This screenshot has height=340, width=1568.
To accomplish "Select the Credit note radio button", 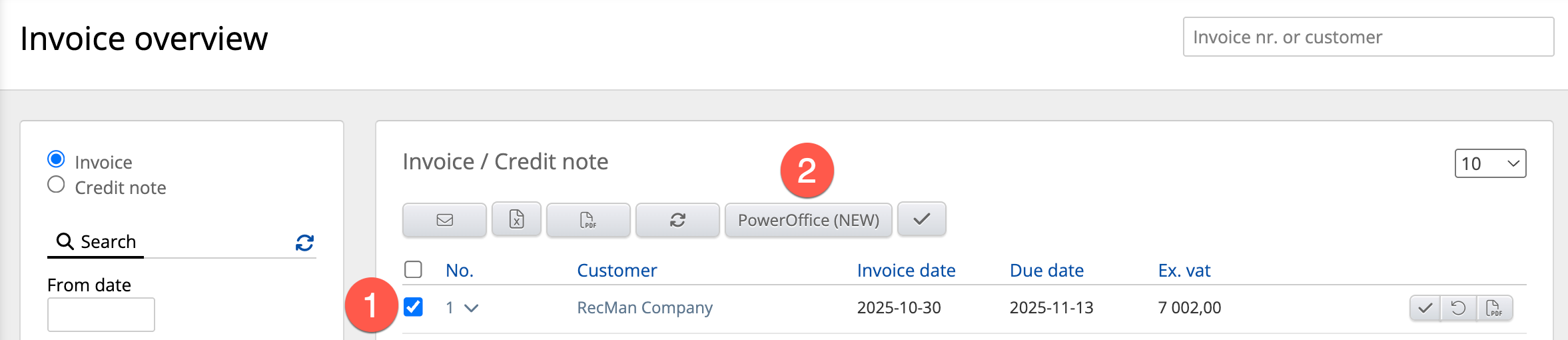I will point(56,185).
